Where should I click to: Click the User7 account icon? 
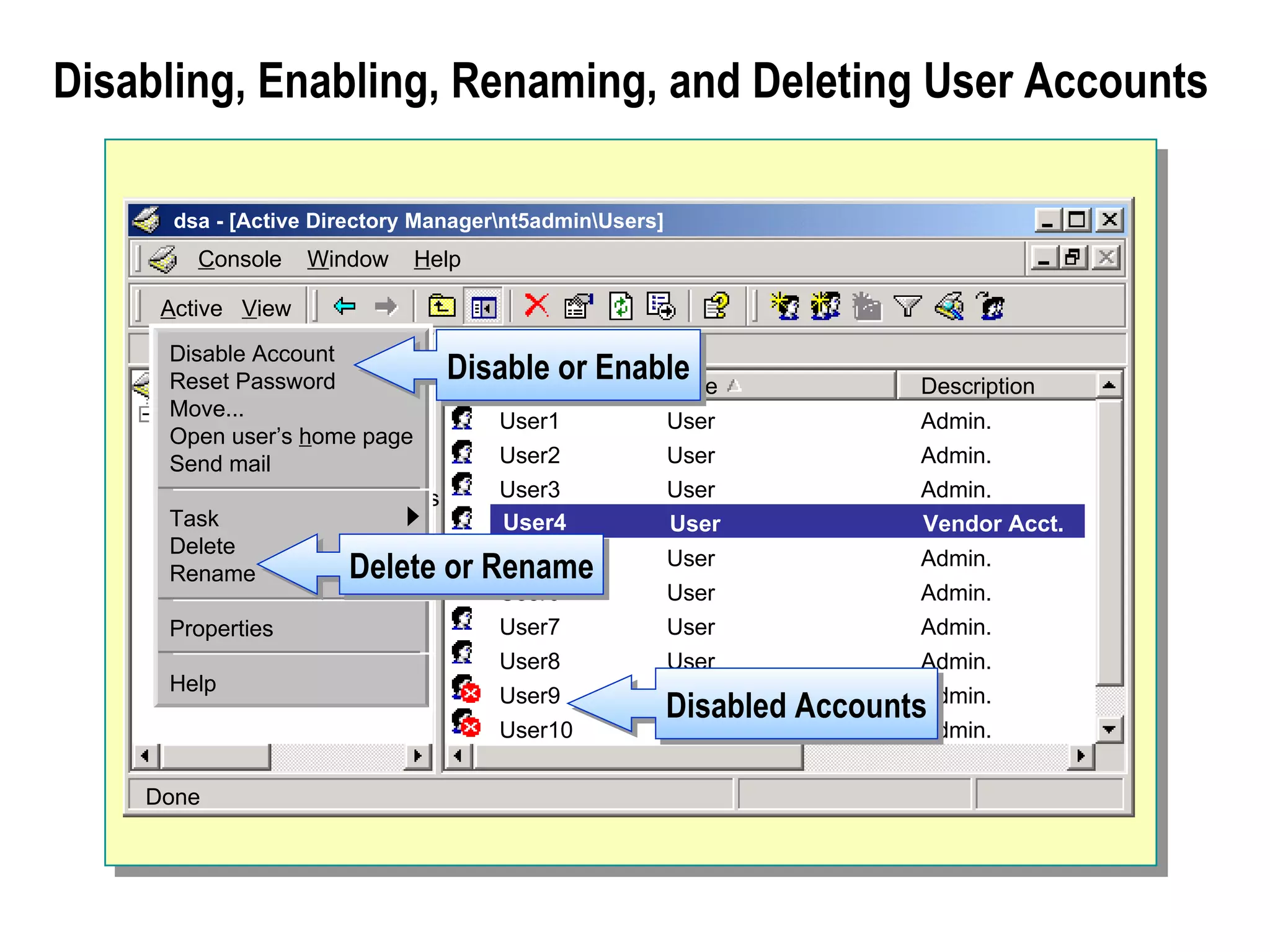(x=462, y=619)
